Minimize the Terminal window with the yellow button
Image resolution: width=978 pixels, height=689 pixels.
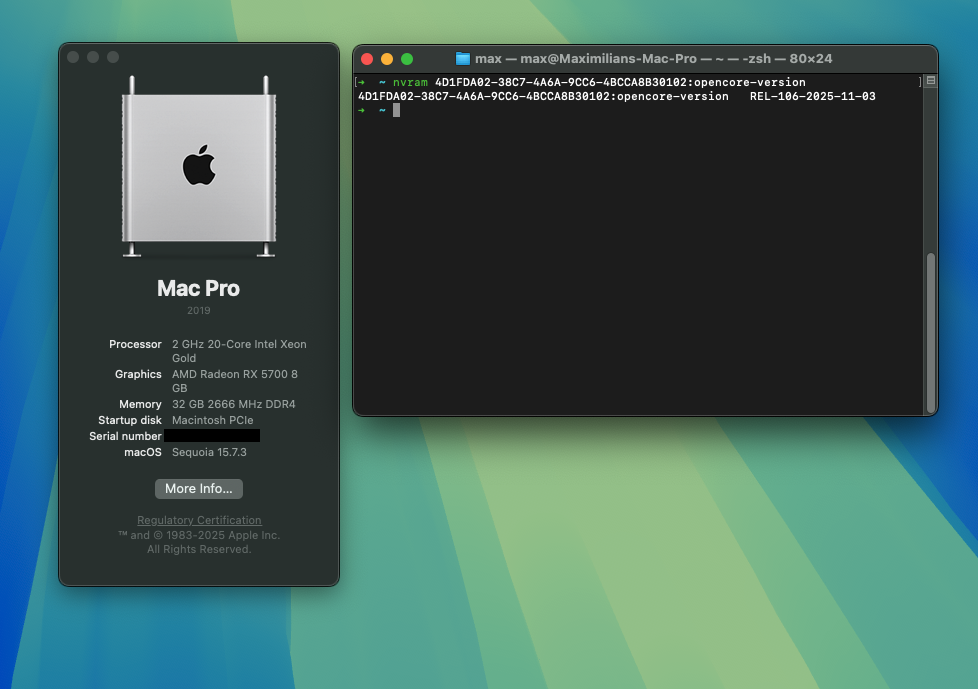387,59
